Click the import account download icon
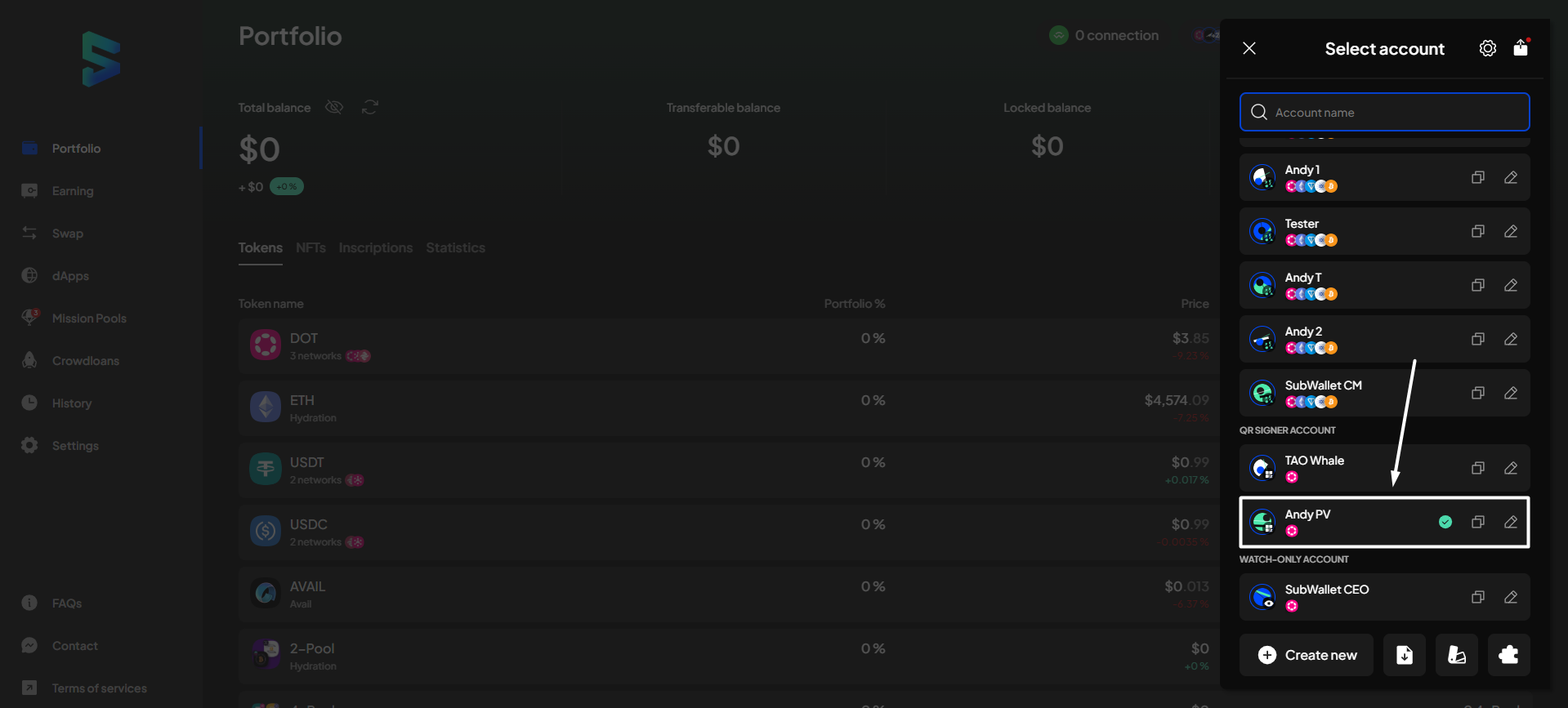 point(1404,655)
